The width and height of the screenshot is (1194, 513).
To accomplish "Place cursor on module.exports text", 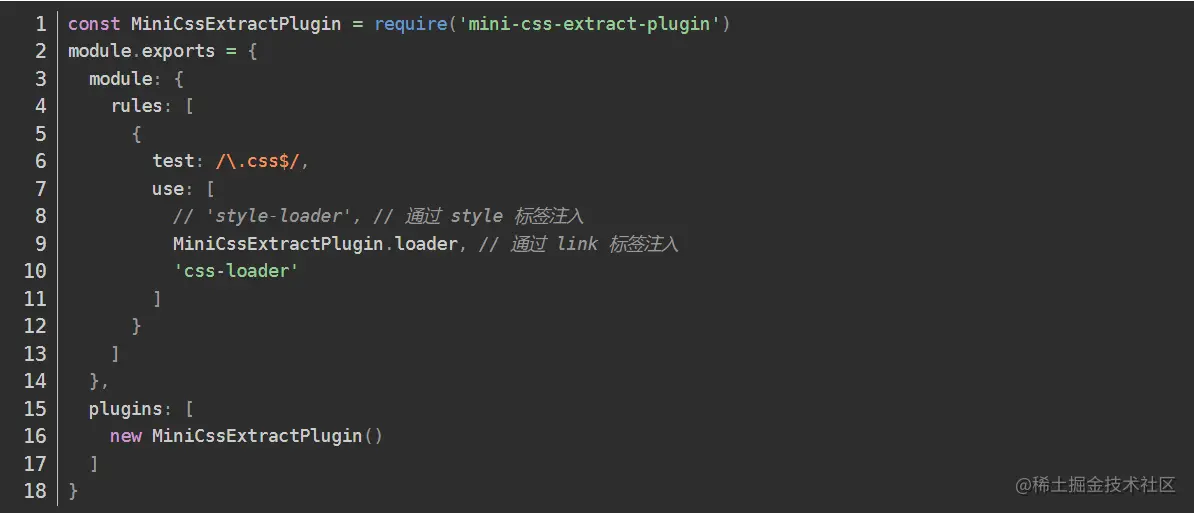I will pyautogui.click(x=142, y=52).
